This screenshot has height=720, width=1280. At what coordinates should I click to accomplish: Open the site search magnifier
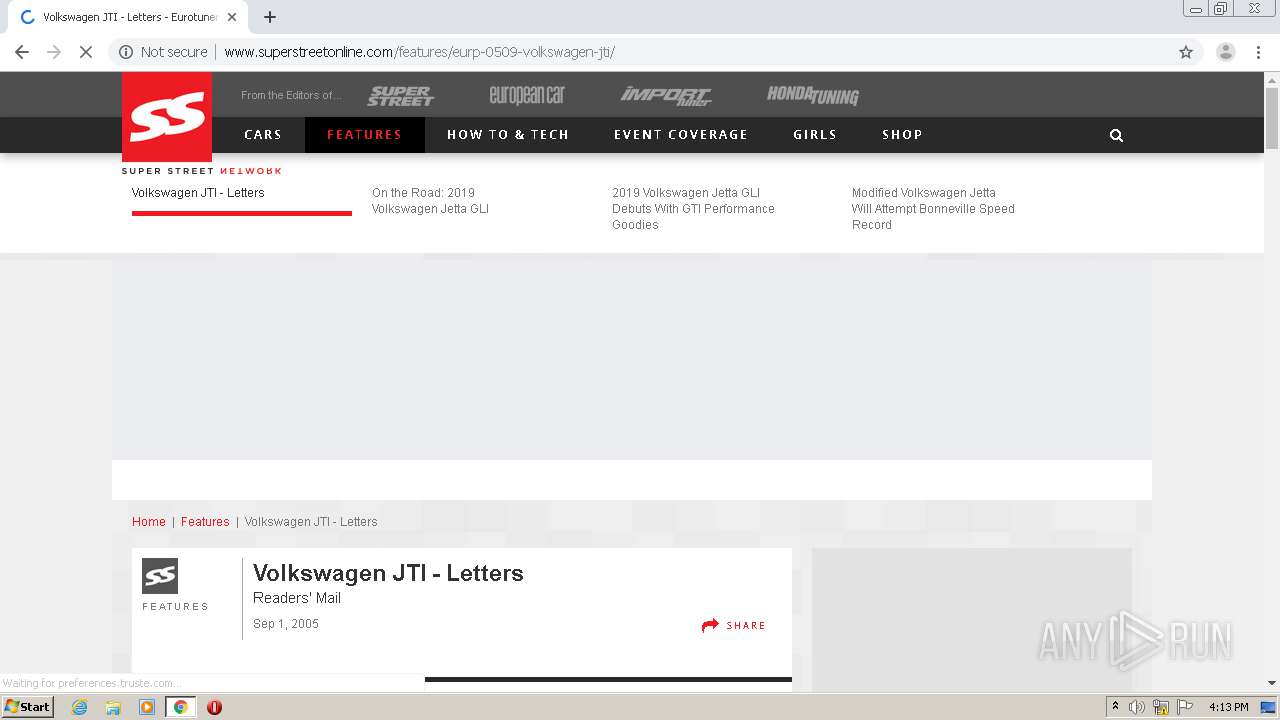click(1117, 135)
